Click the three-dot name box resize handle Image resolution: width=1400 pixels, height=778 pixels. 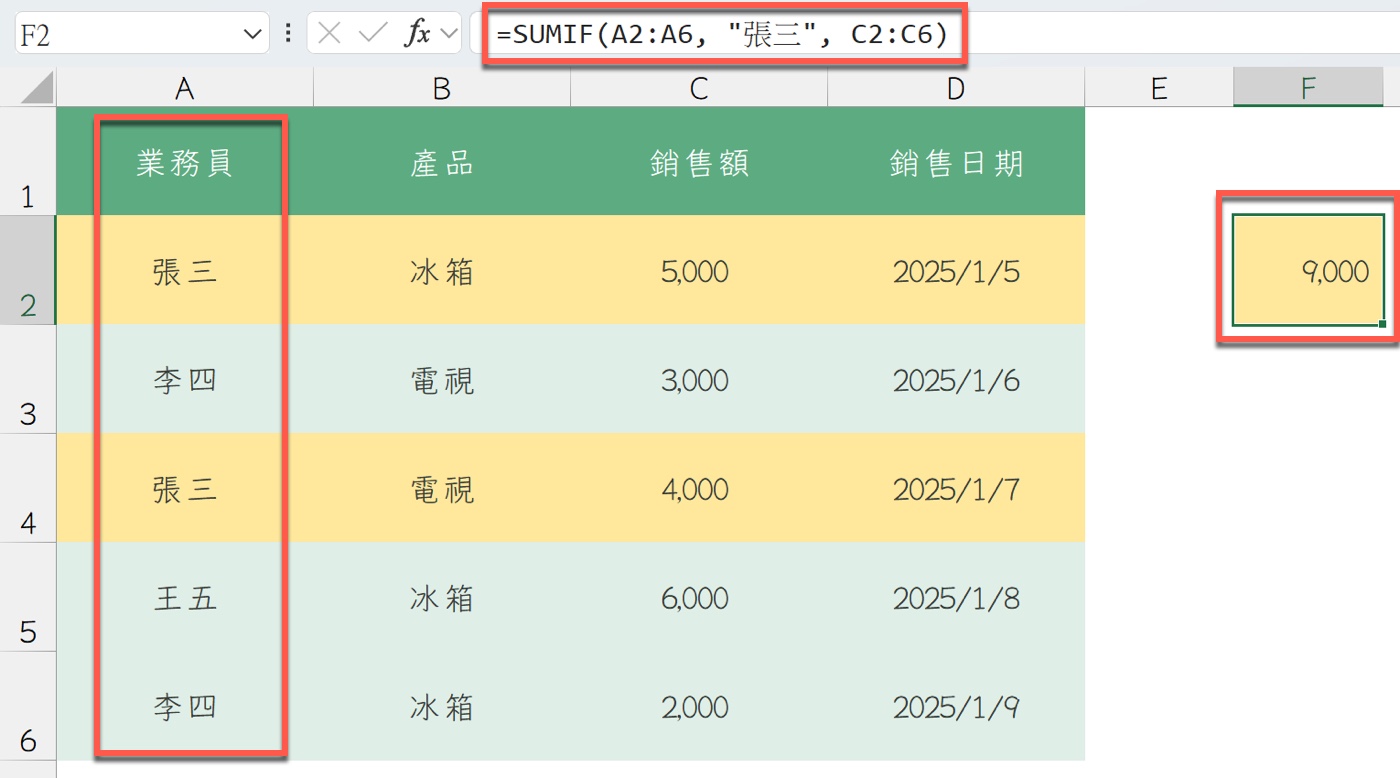(288, 34)
